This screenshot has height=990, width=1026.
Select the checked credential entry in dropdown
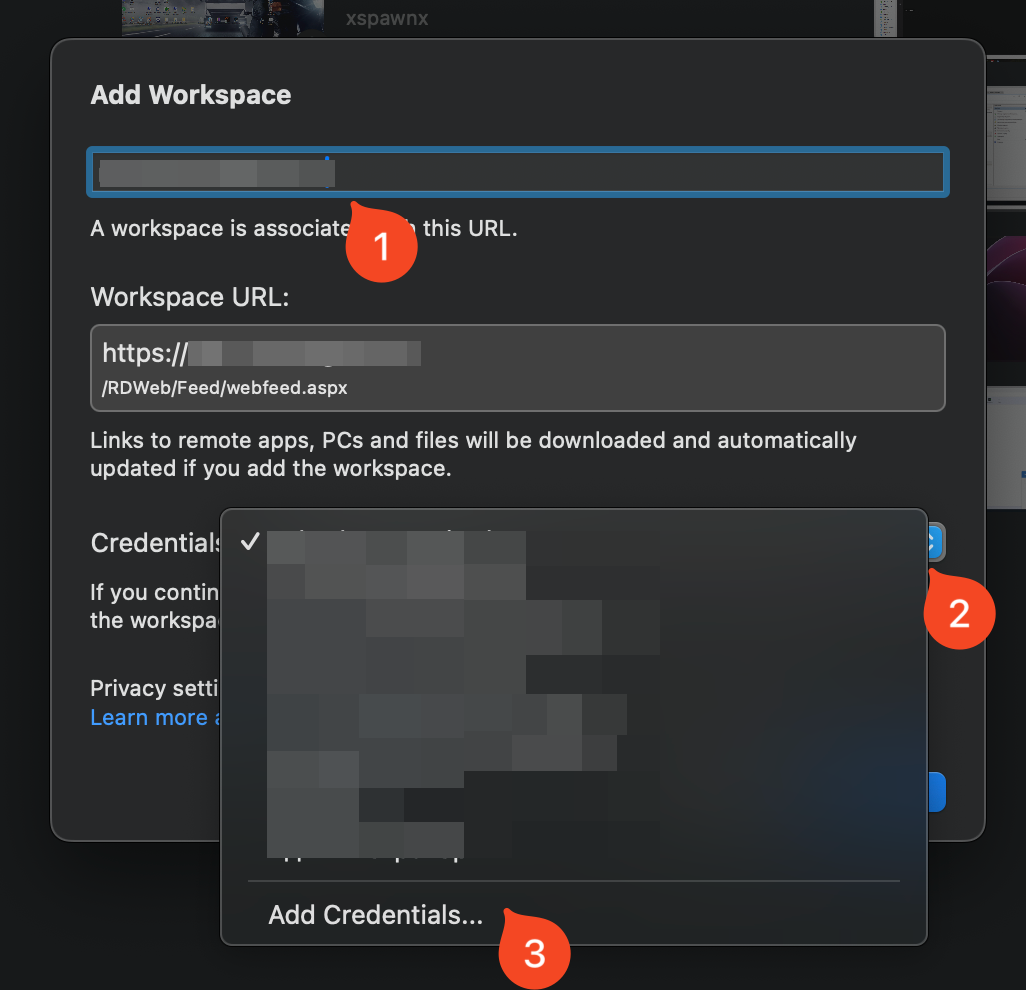396,544
